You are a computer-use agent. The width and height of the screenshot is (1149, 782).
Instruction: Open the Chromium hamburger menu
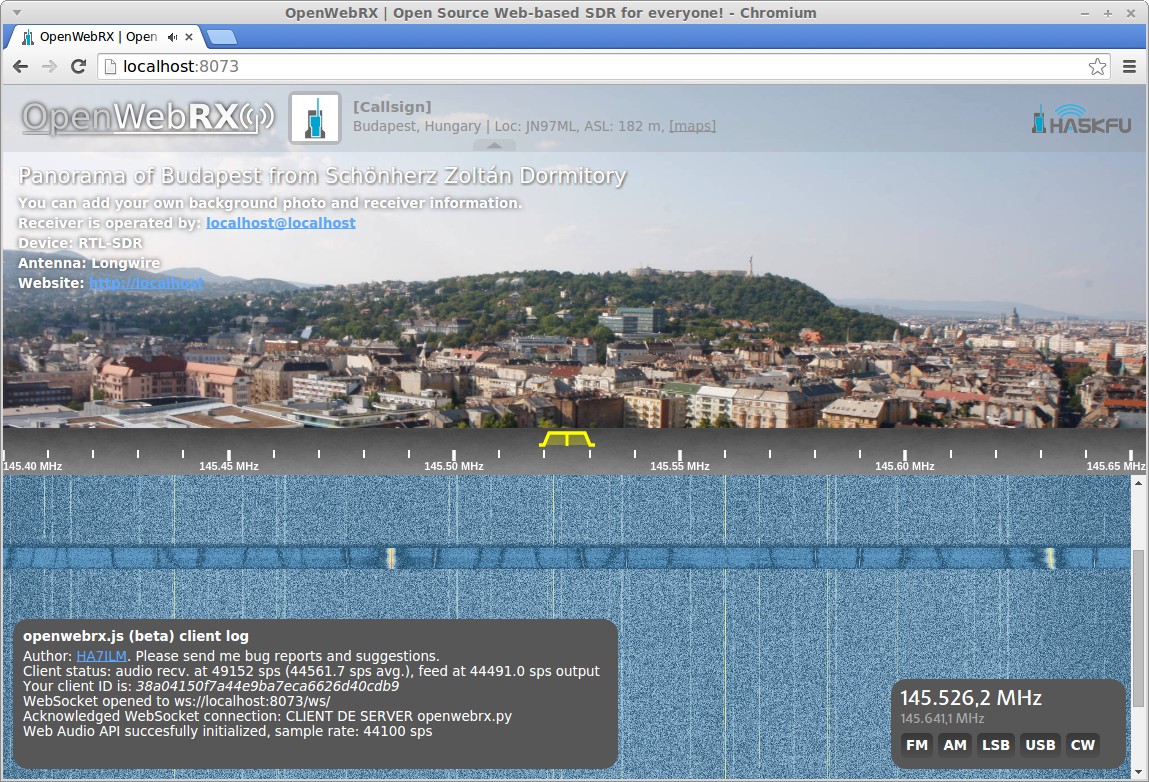click(1130, 67)
